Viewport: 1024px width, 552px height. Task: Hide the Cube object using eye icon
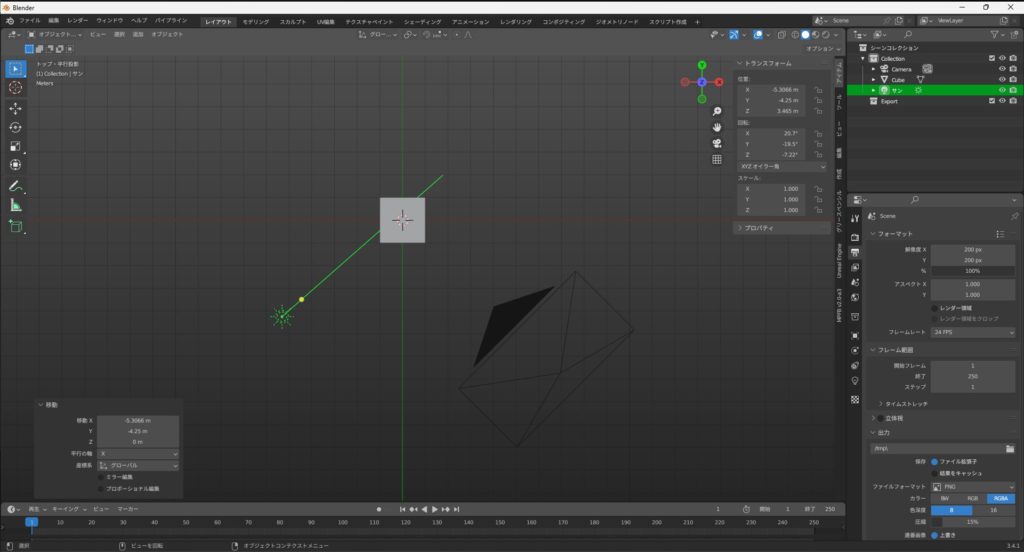pos(1001,79)
